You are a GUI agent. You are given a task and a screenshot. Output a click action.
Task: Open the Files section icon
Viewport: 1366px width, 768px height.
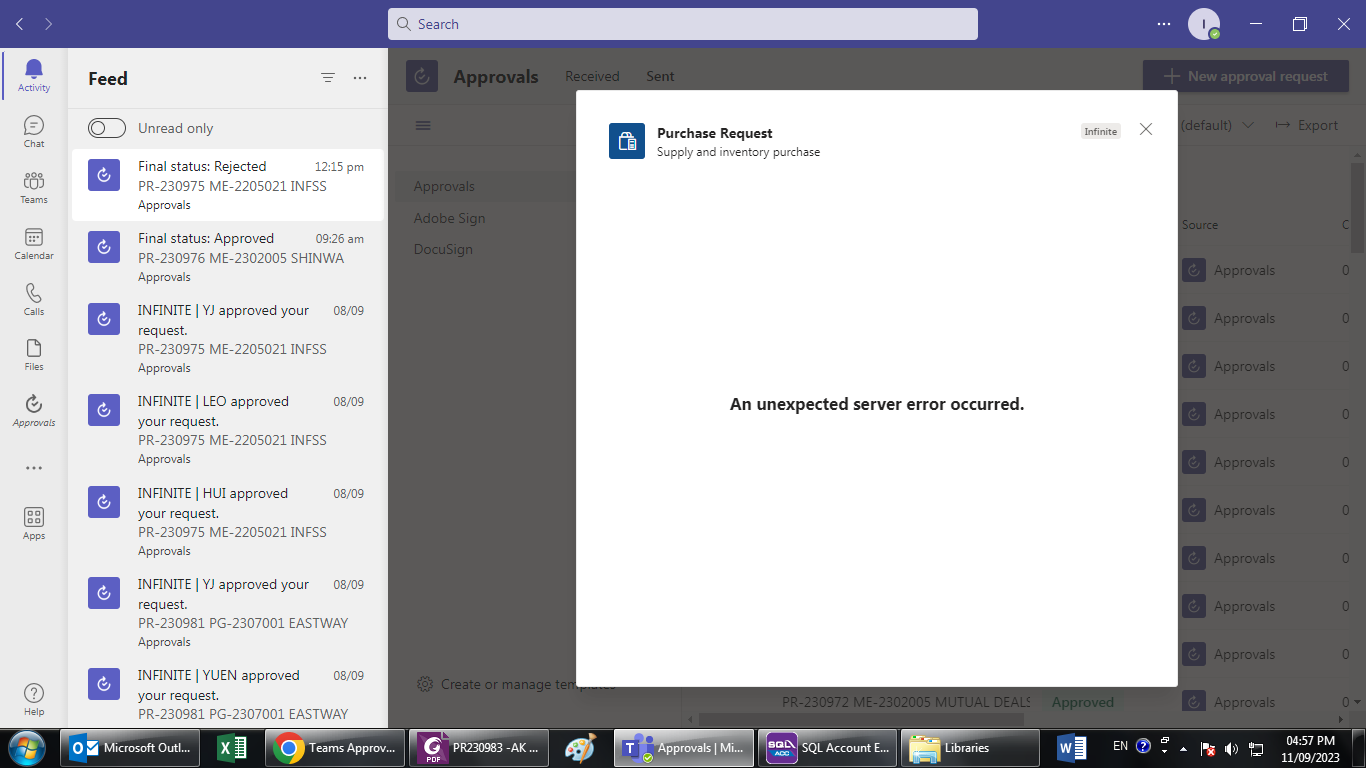[33, 352]
